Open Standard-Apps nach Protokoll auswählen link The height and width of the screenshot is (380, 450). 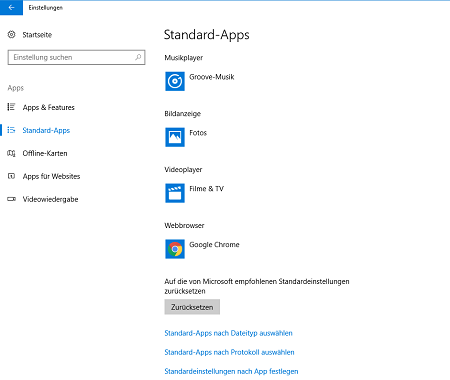[x=229, y=352]
